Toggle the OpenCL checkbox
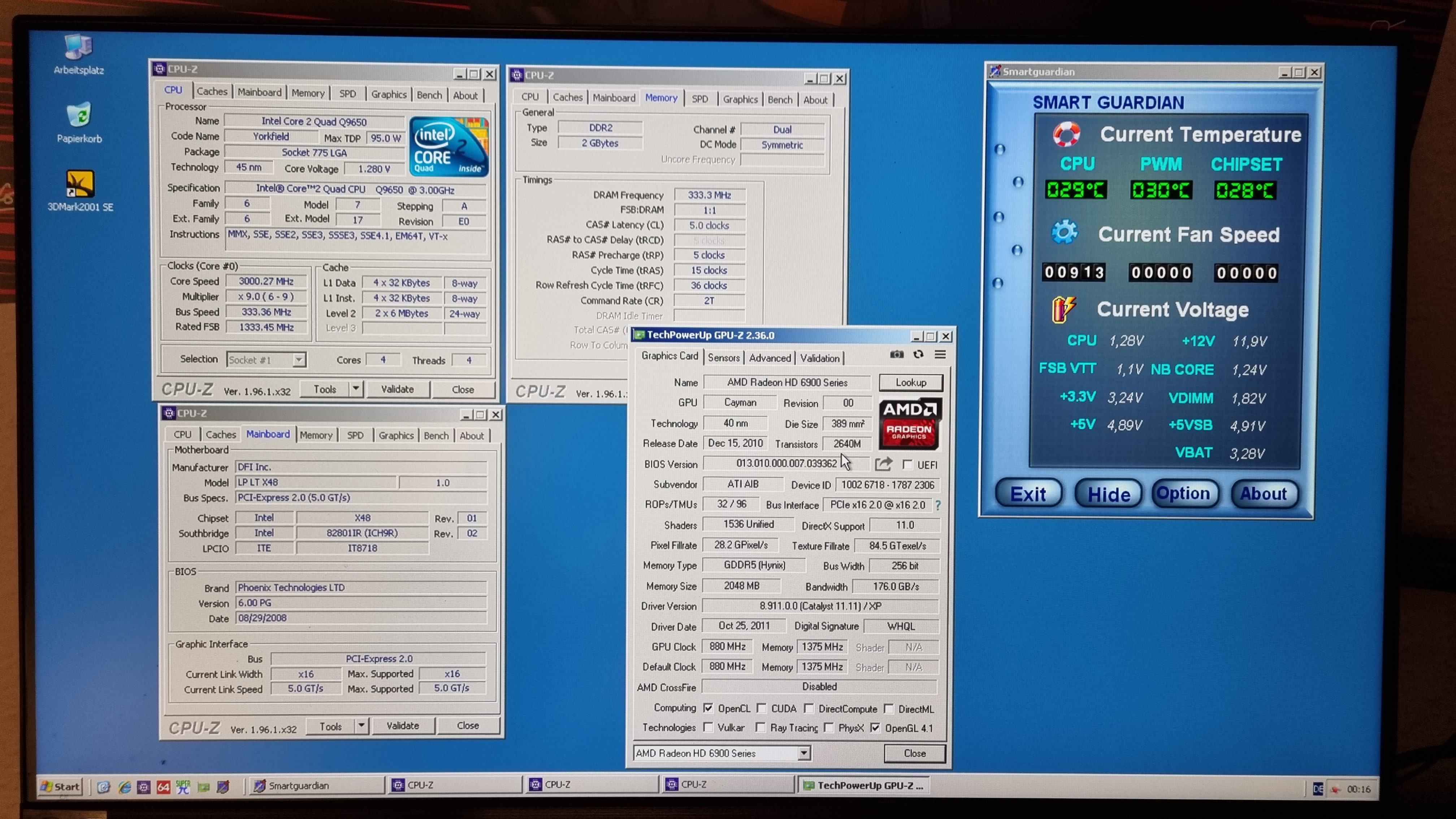1456x819 pixels. [708, 708]
